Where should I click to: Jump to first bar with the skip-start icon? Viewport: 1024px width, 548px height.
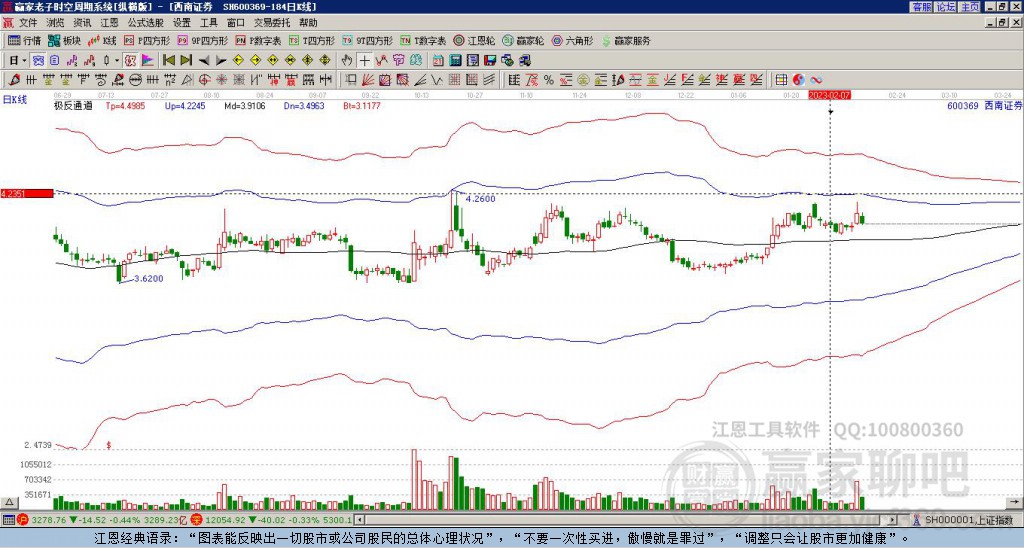coord(168,61)
